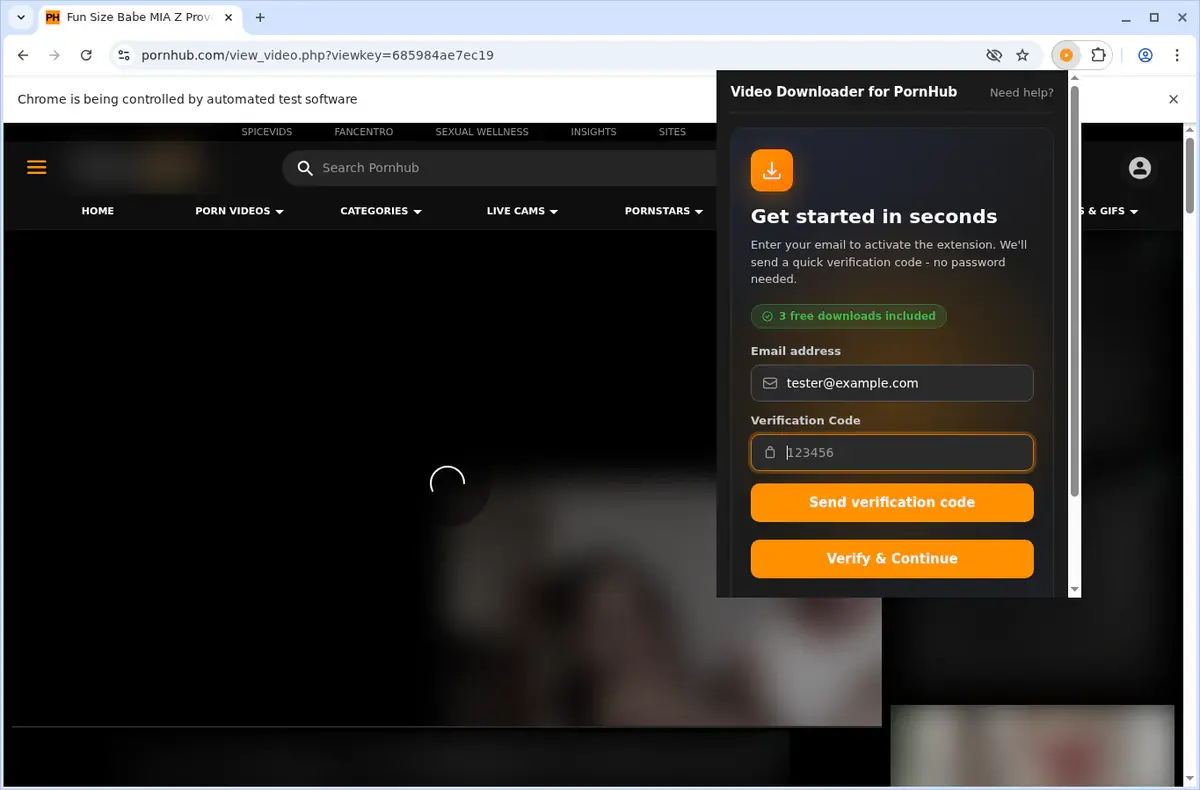Click the orange video downloader extension icon
The image size is (1200, 790).
1066,56
